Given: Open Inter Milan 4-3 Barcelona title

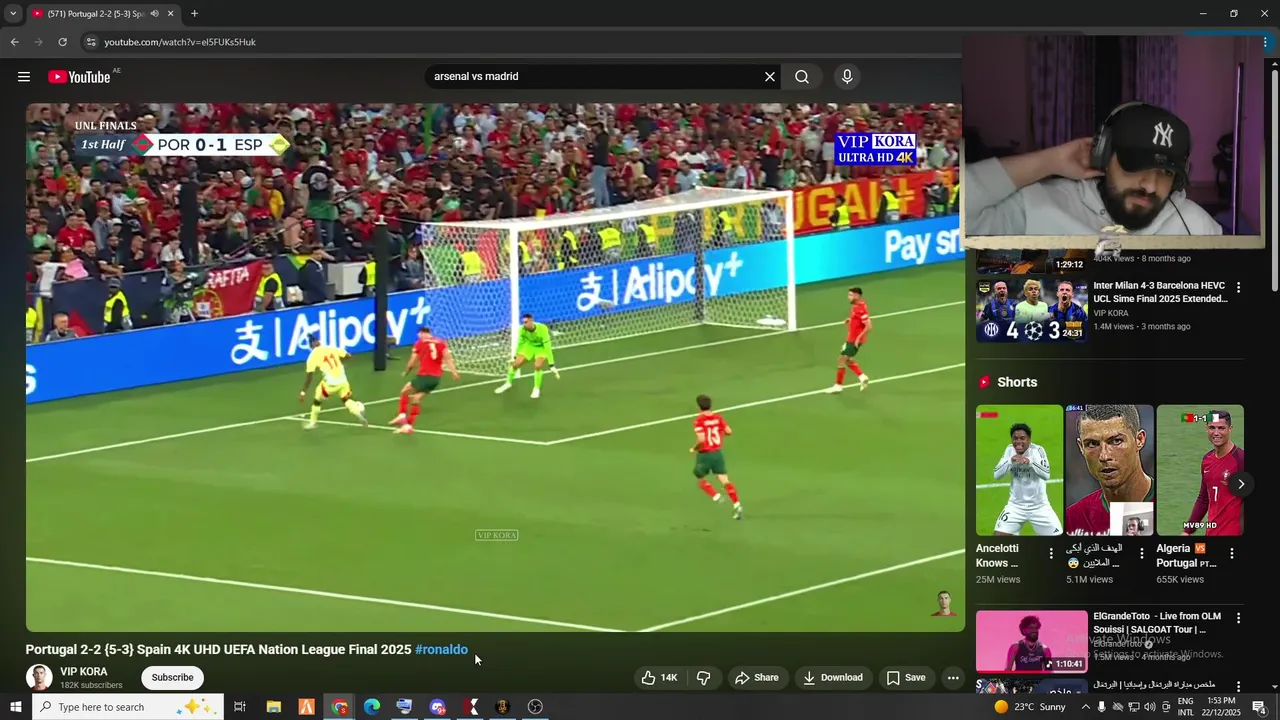Looking at the screenshot, I should (1160, 292).
